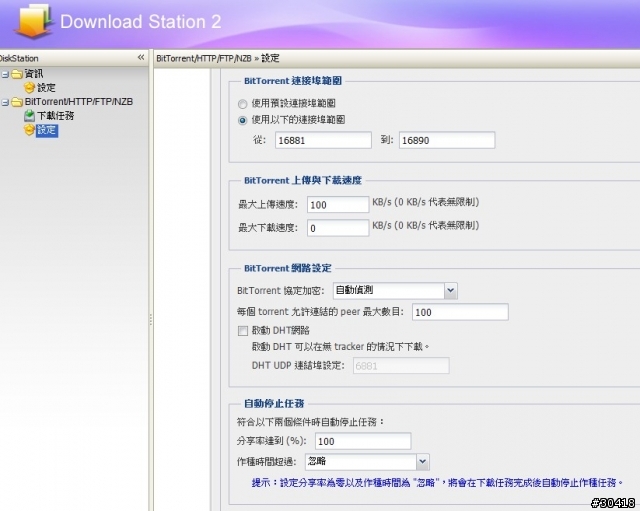Collapse the DiskStation sidebar panel
The width and height of the screenshot is (640, 511).
point(141,57)
